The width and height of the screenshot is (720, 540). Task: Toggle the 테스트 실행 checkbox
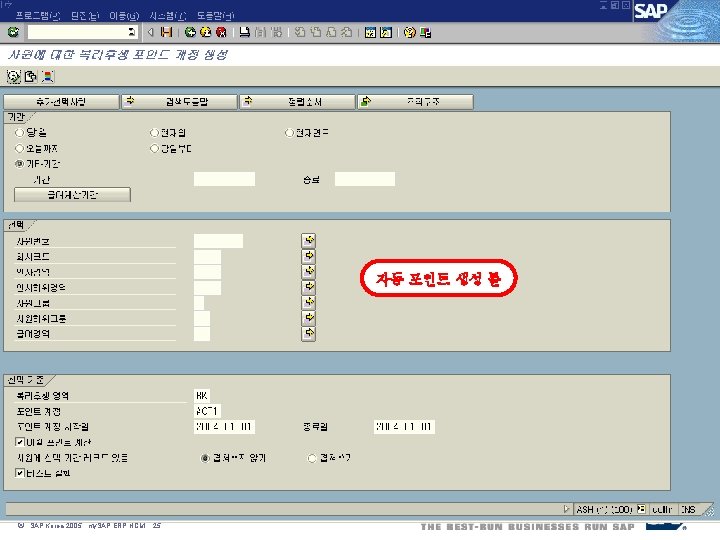[20, 473]
